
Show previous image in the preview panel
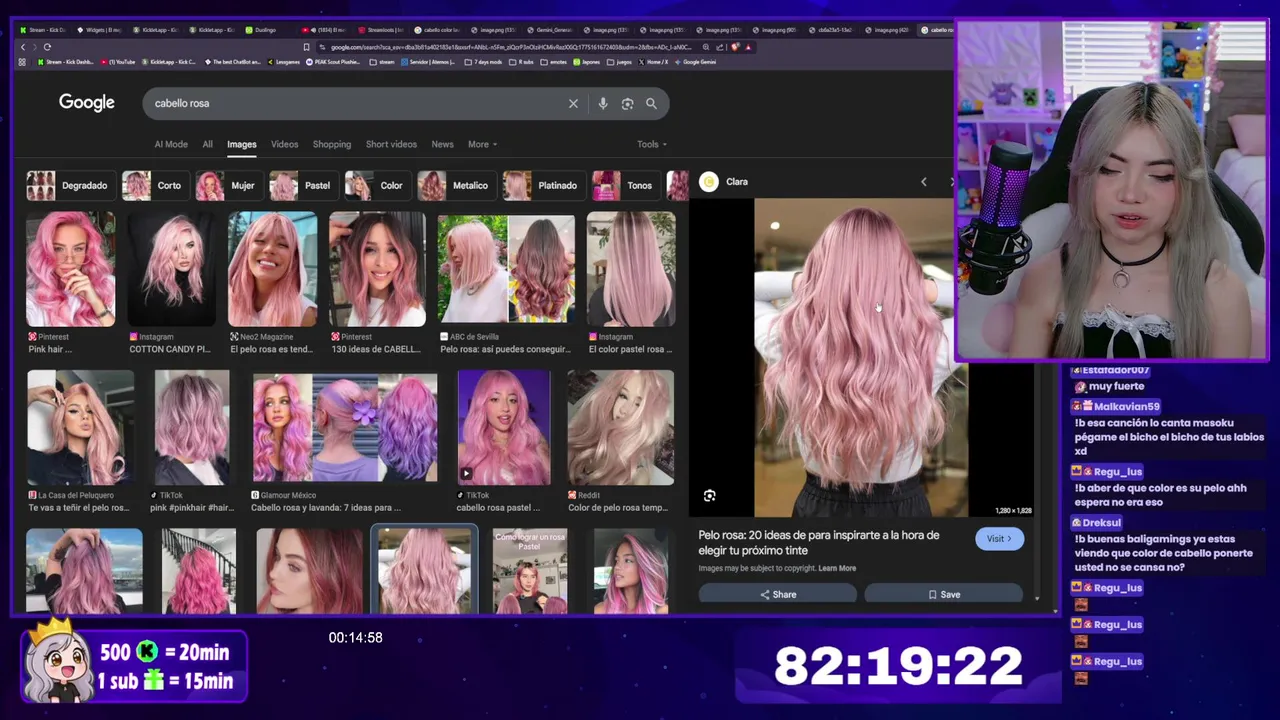pos(923,182)
